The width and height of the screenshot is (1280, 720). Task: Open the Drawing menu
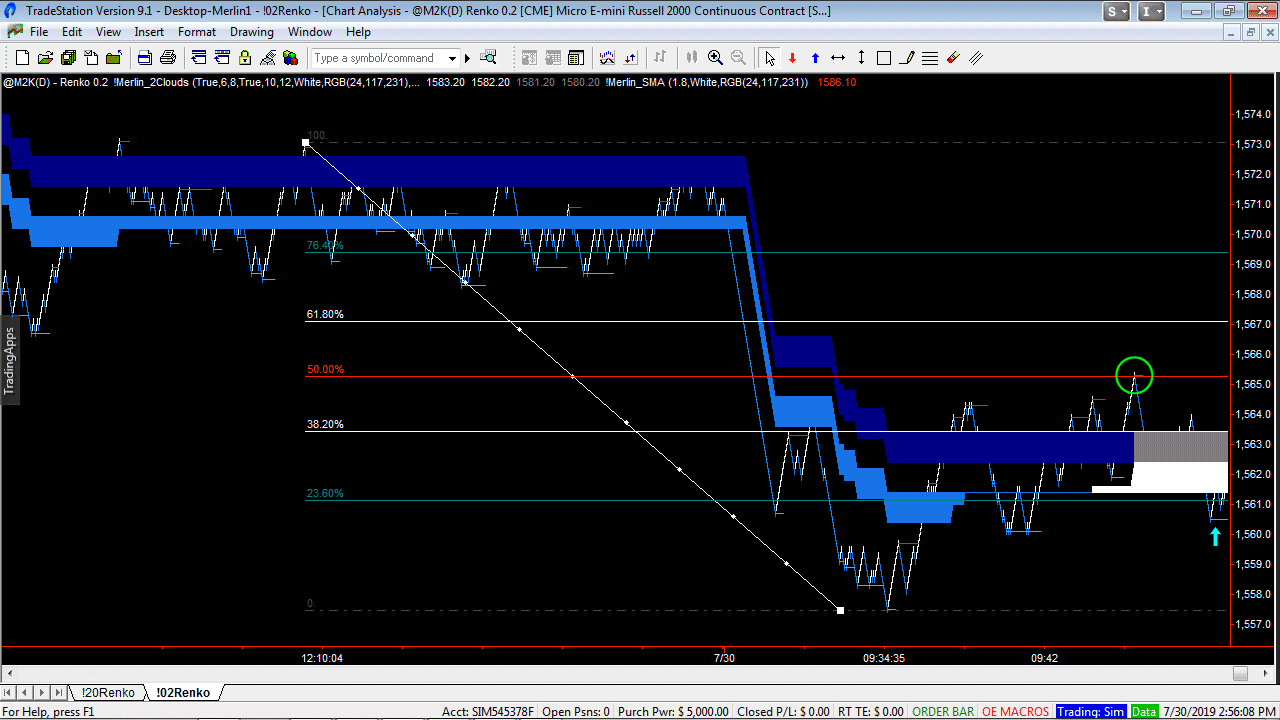[252, 32]
